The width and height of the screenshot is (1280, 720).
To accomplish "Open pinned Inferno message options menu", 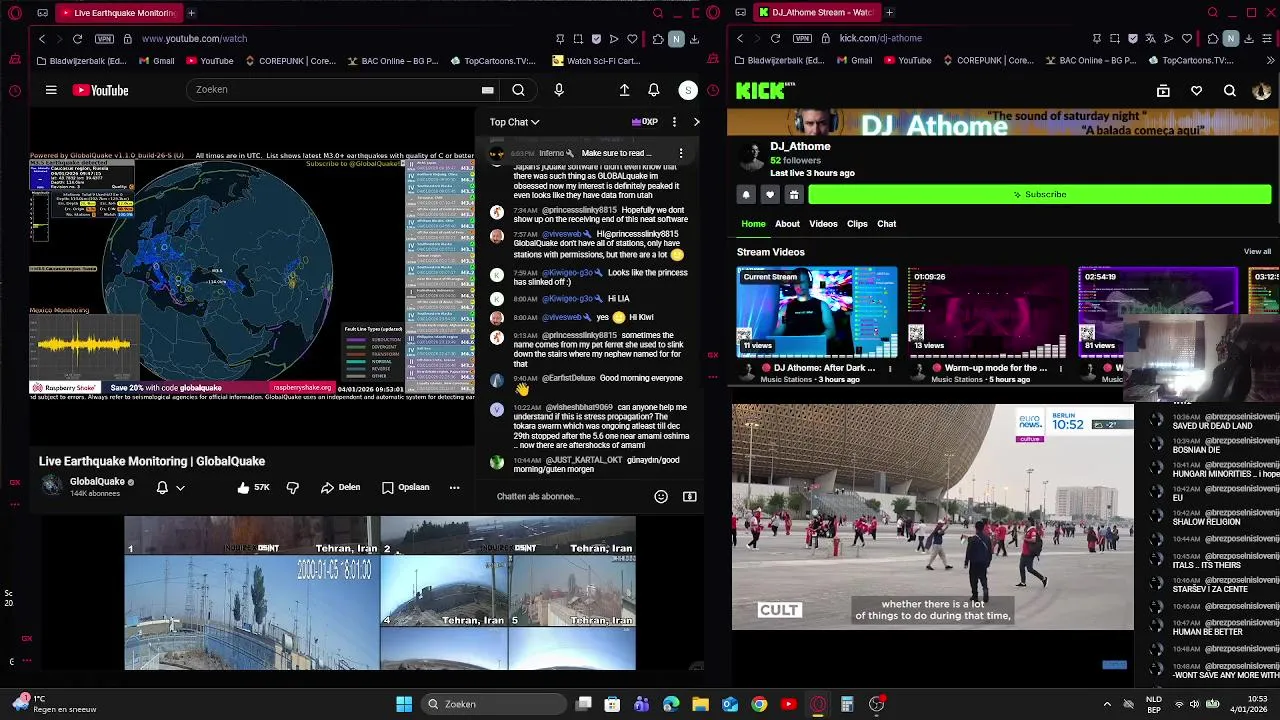I will tap(681, 153).
